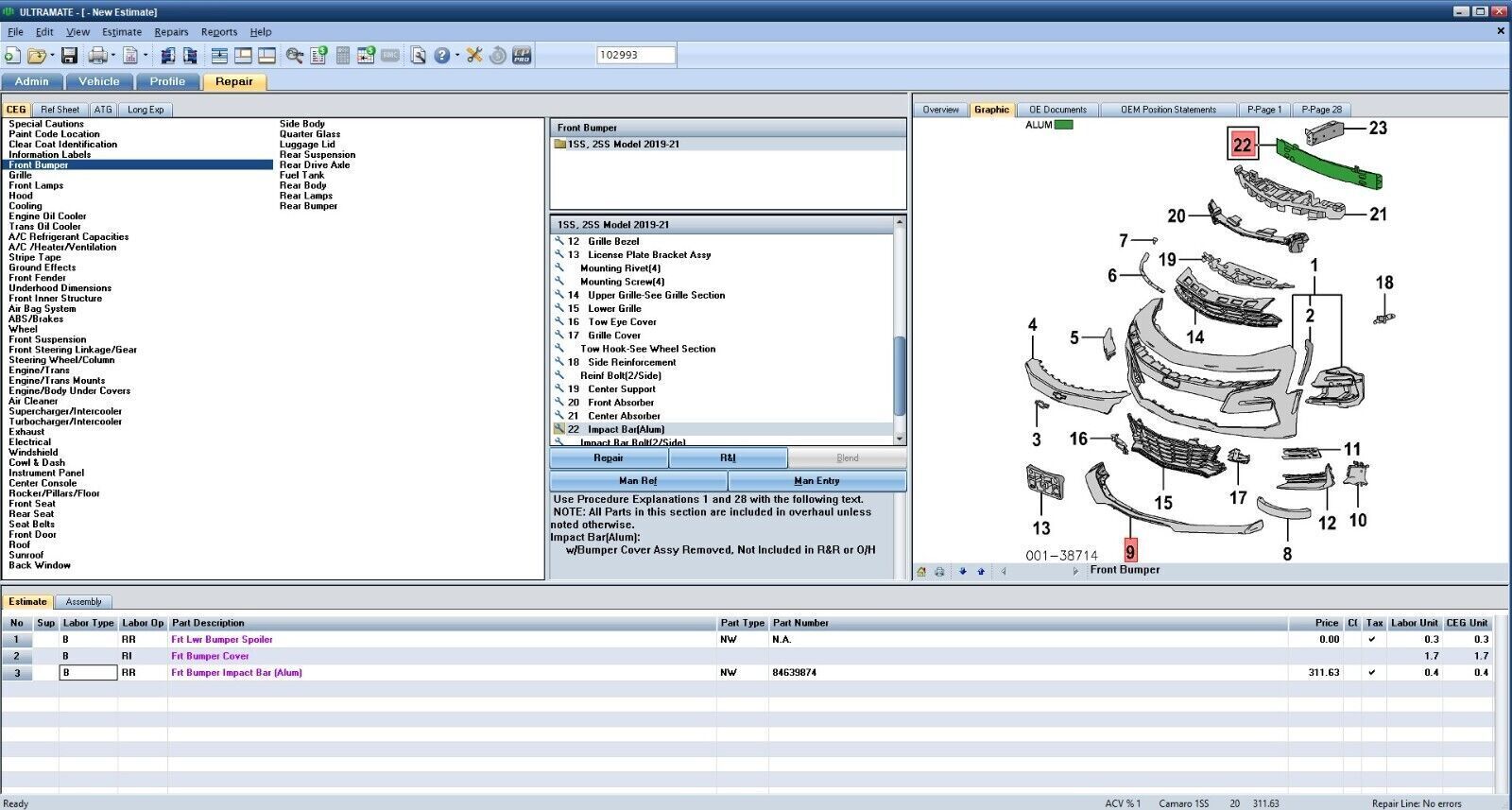Open dropdown arrow next to report icon
The width and height of the screenshot is (1512, 810).
tap(146, 56)
